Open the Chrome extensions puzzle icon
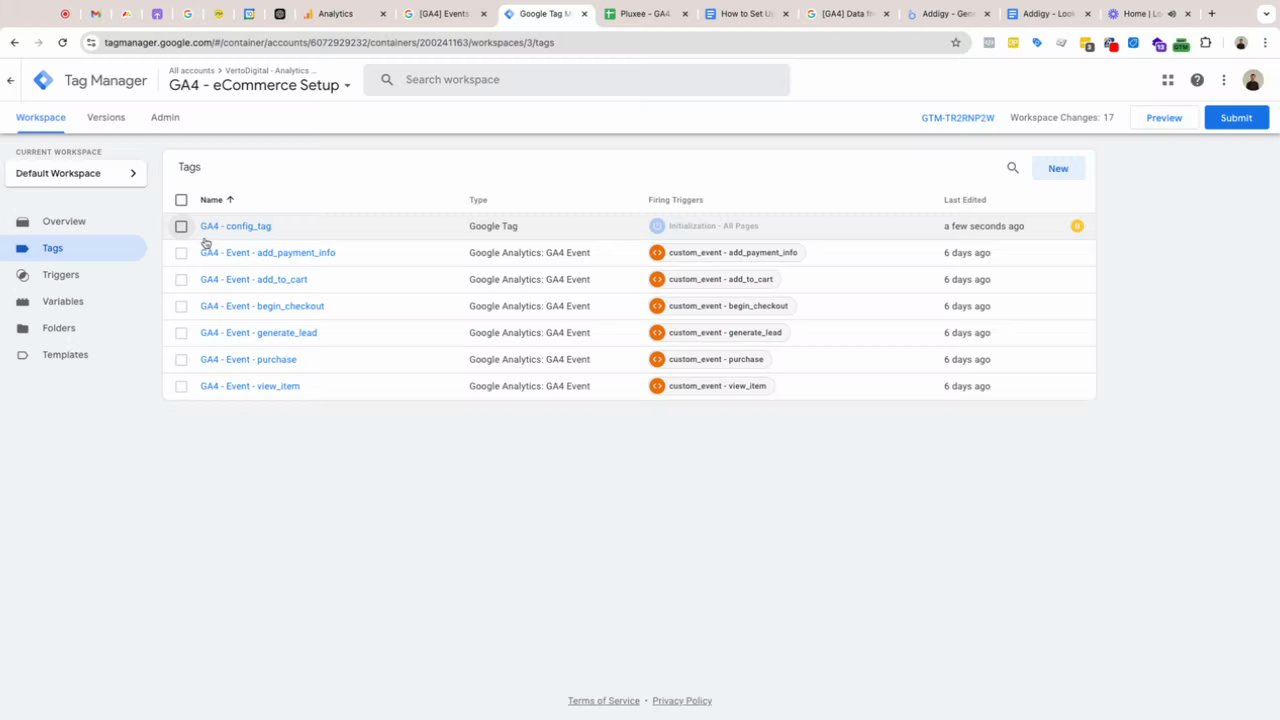The height and width of the screenshot is (720, 1280). tap(1206, 43)
